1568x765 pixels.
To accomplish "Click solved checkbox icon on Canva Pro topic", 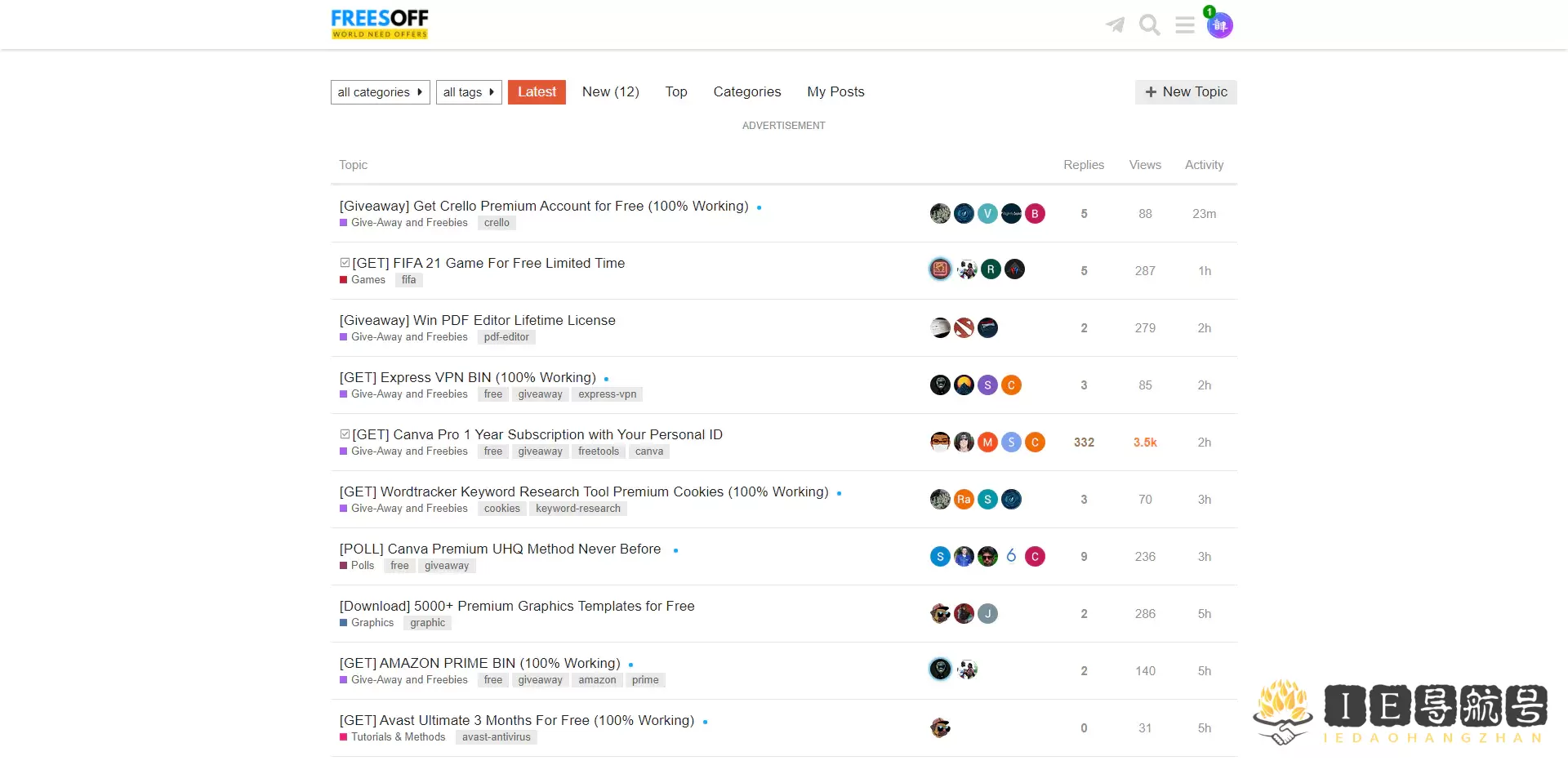I will 345,434.
